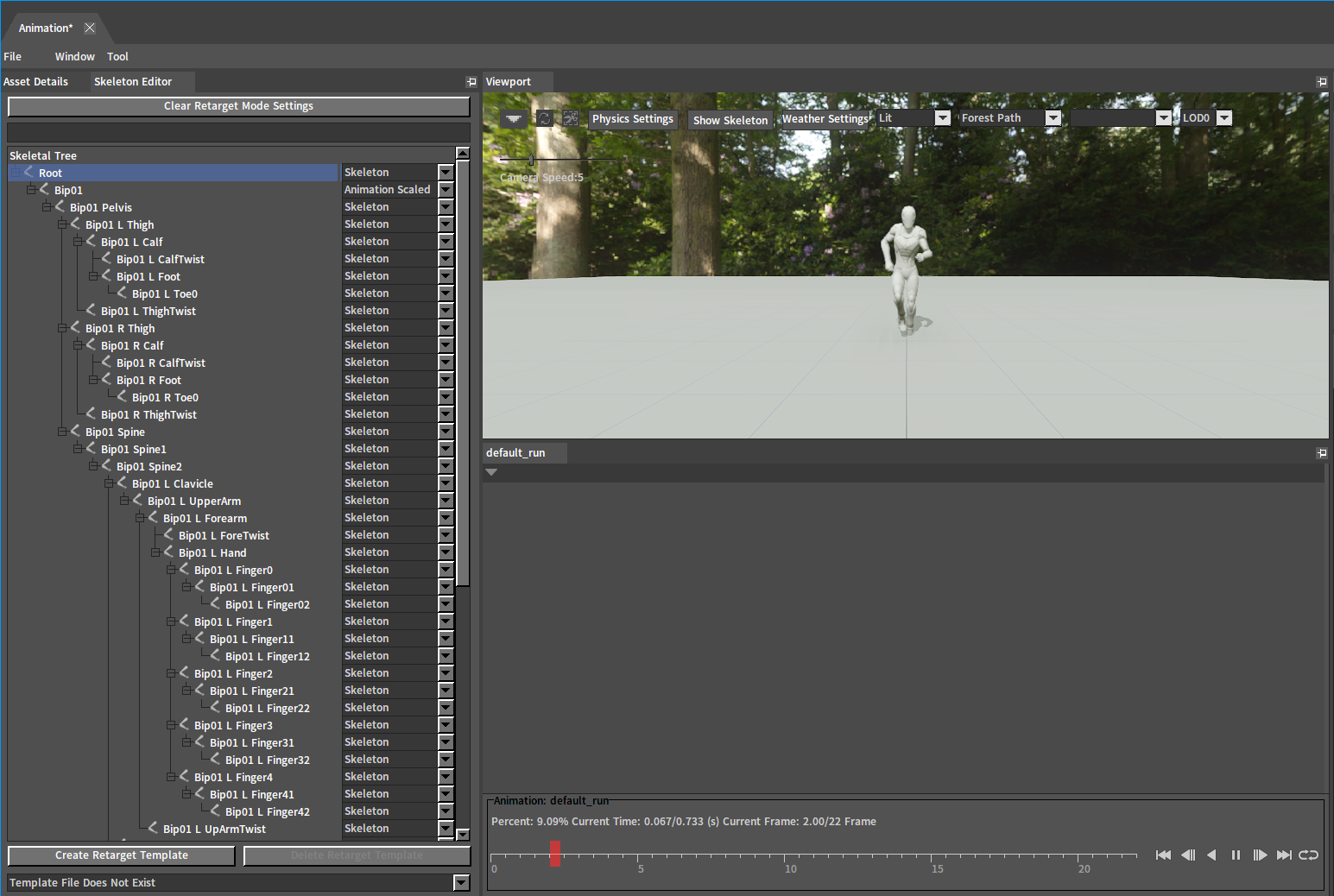Open retarget dropdown for Bip01 L UpArmTwist
The height and width of the screenshot is (896, 1334).
[x=446, y=829]
